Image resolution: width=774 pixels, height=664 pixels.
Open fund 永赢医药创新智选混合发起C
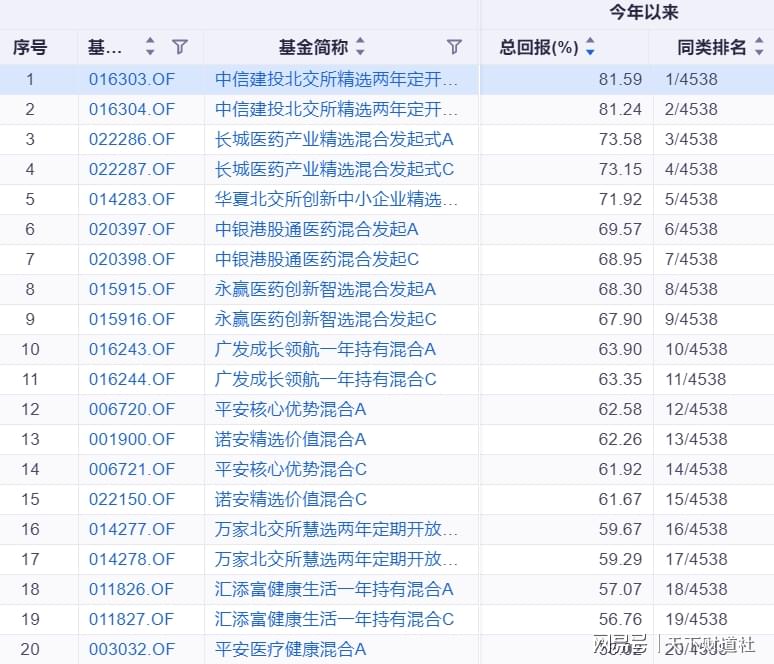[325, 319]
